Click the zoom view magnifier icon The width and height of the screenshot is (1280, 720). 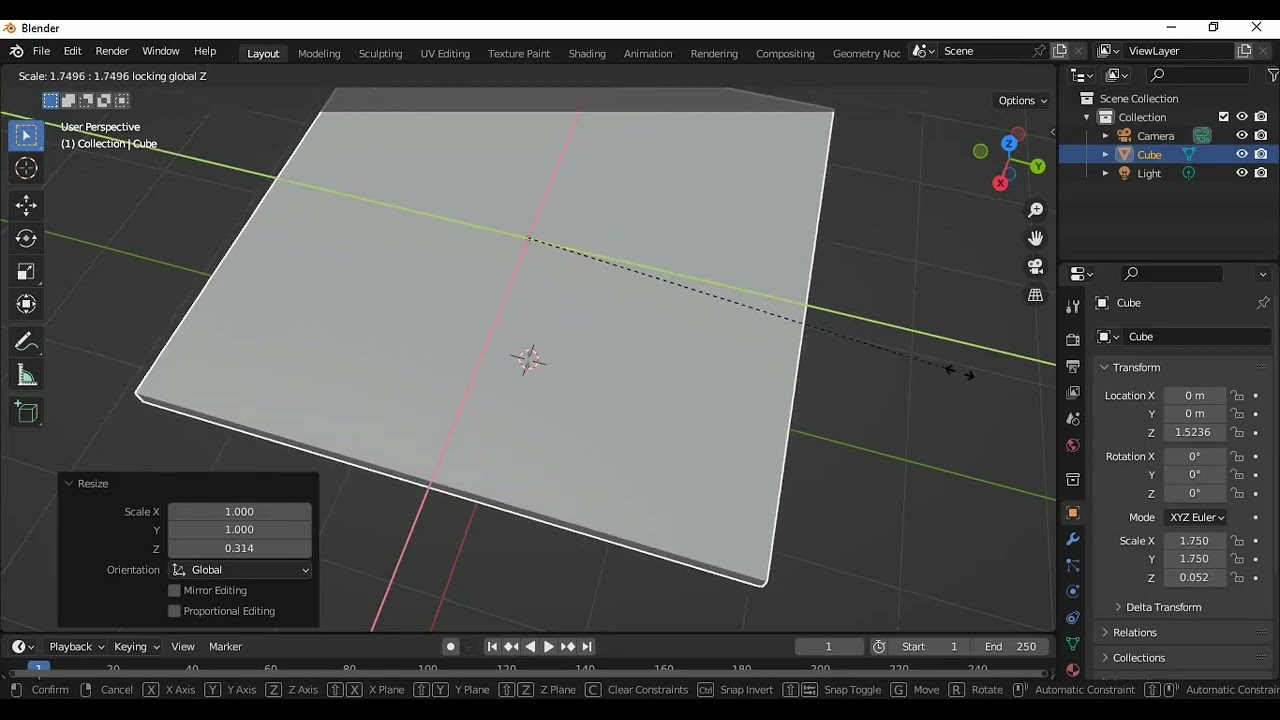[1036, 210]
